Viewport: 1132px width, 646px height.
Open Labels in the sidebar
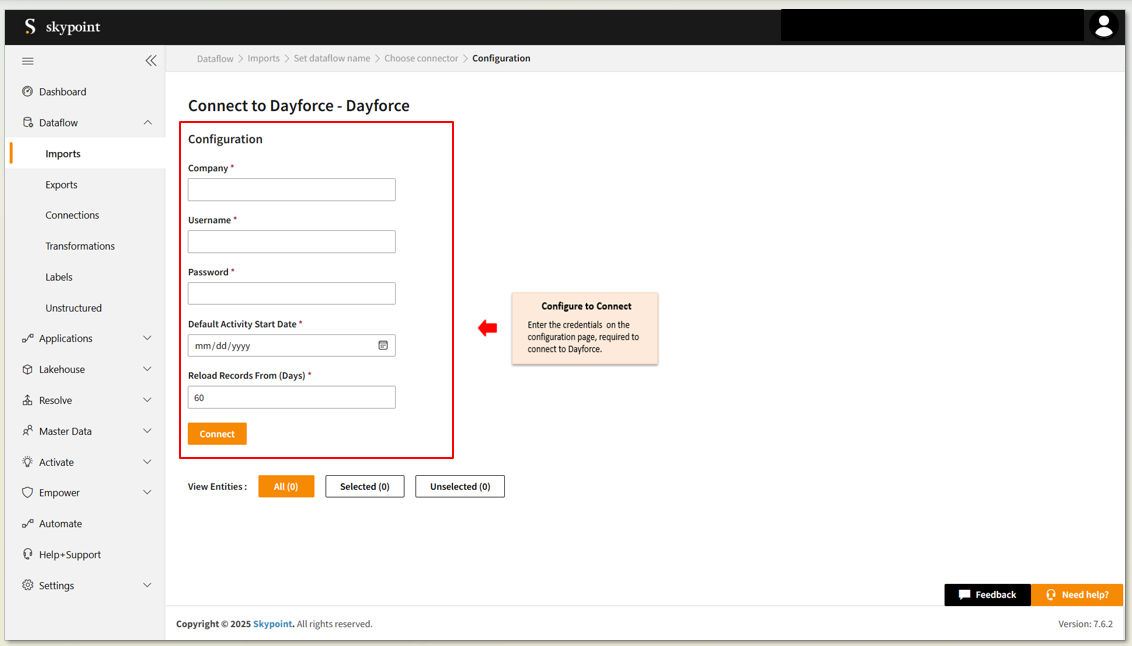(x=58, y=277)
